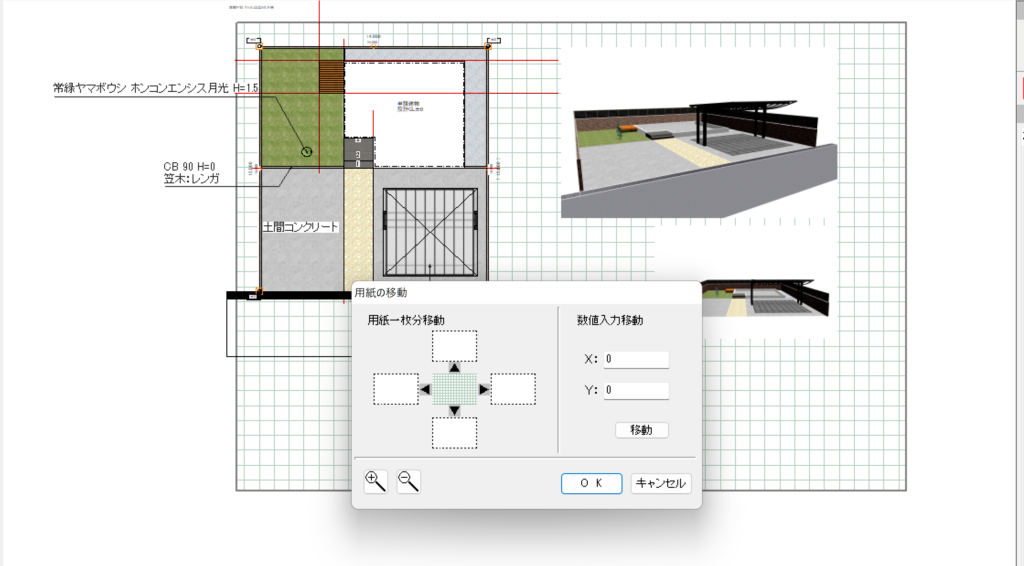Click the up arrow to move paper
The height and width of the screenshot is (566, 1024).
tap(454, 367)
